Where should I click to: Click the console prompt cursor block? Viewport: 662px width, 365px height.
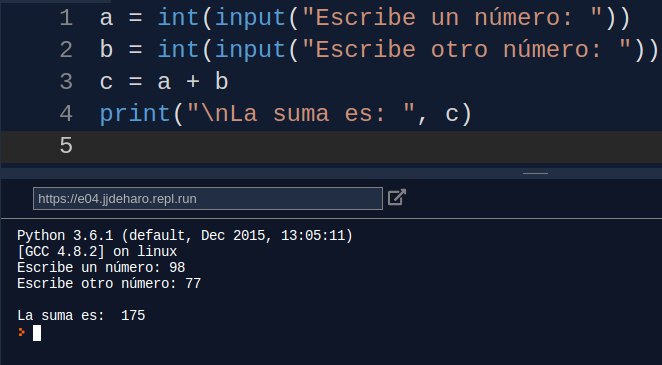(37, 333)
